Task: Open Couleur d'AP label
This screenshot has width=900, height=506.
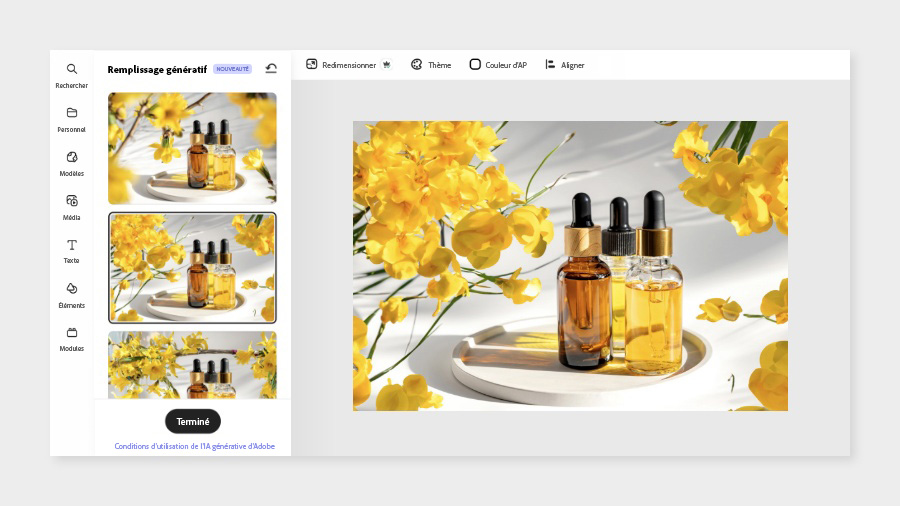Action: (506, 65)
